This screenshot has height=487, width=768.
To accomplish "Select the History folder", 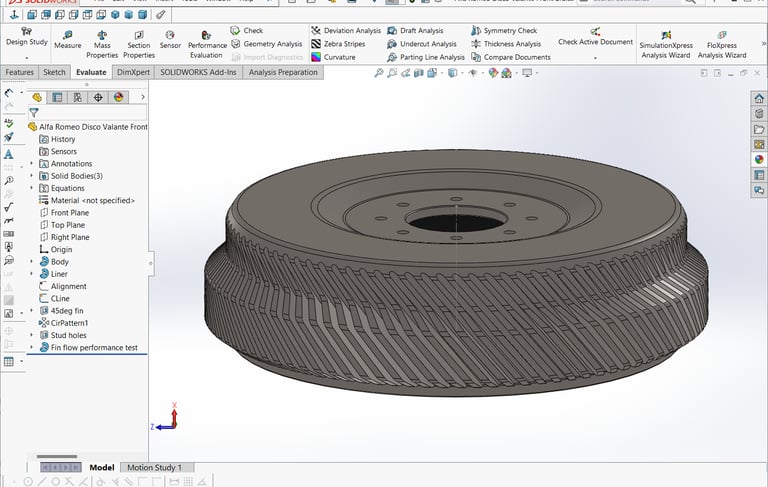I will click(57, 139).
